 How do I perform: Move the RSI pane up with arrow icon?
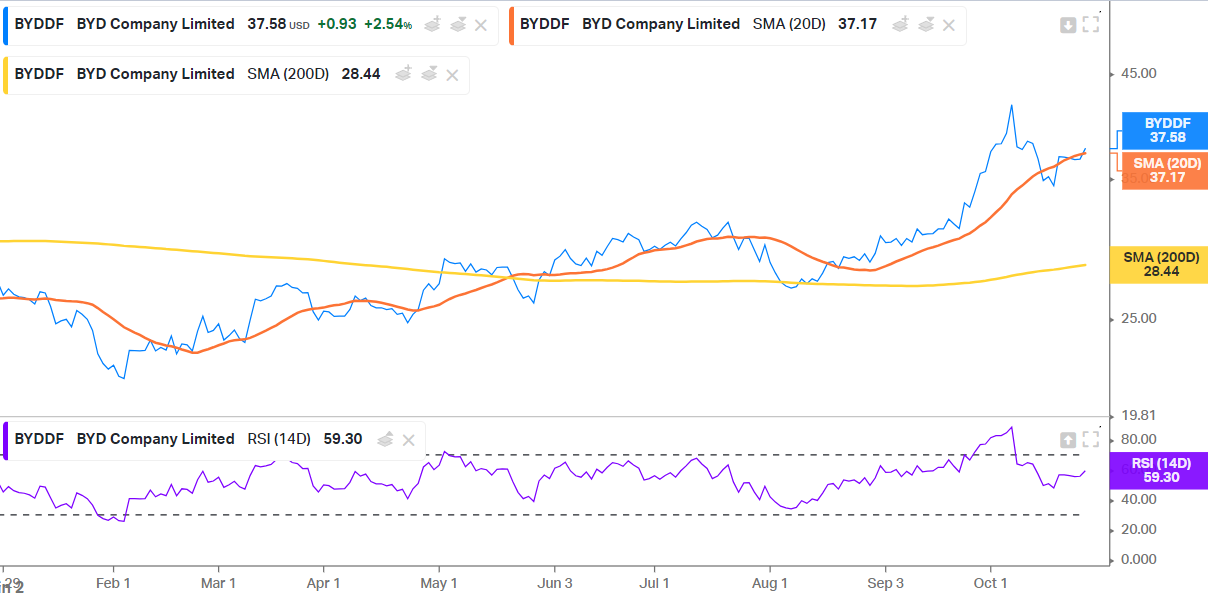1068,440
